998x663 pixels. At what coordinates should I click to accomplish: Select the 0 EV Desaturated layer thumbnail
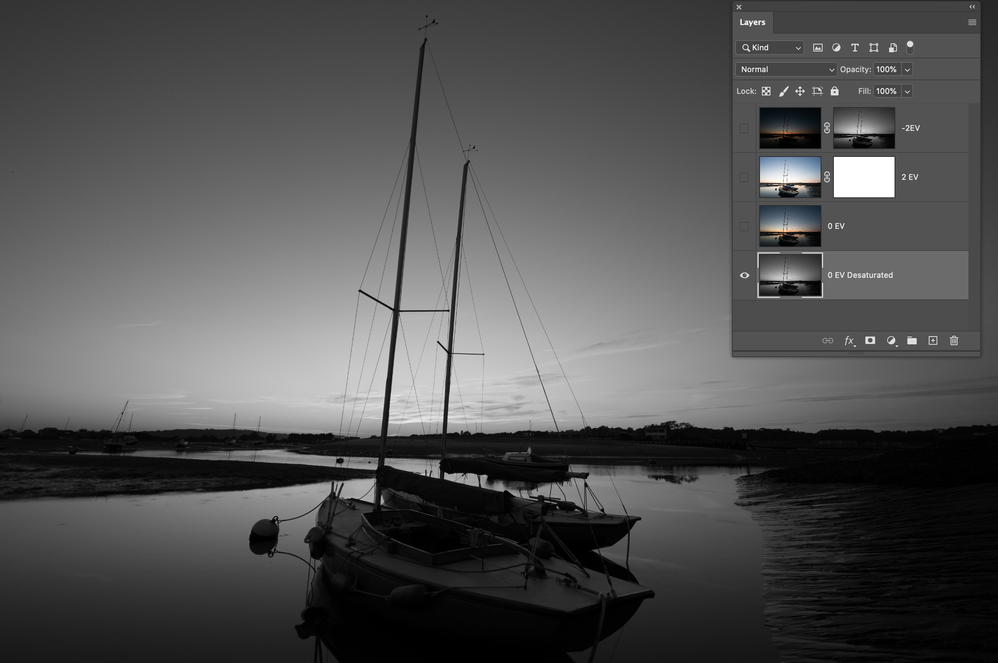pyautogui.click(x=790, y=275)
